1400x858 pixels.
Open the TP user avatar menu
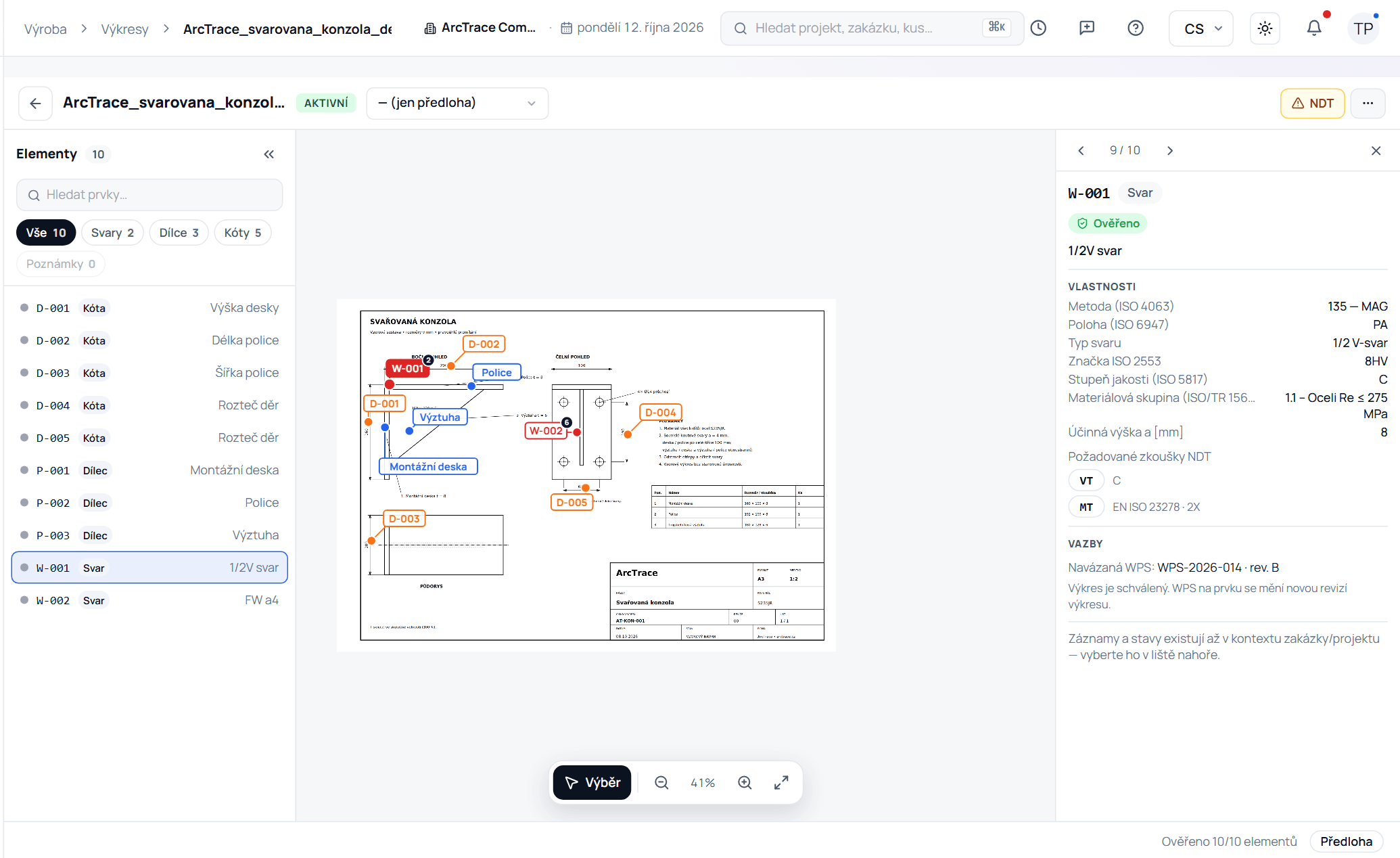pyautogui.click(x=1363, y=28)
